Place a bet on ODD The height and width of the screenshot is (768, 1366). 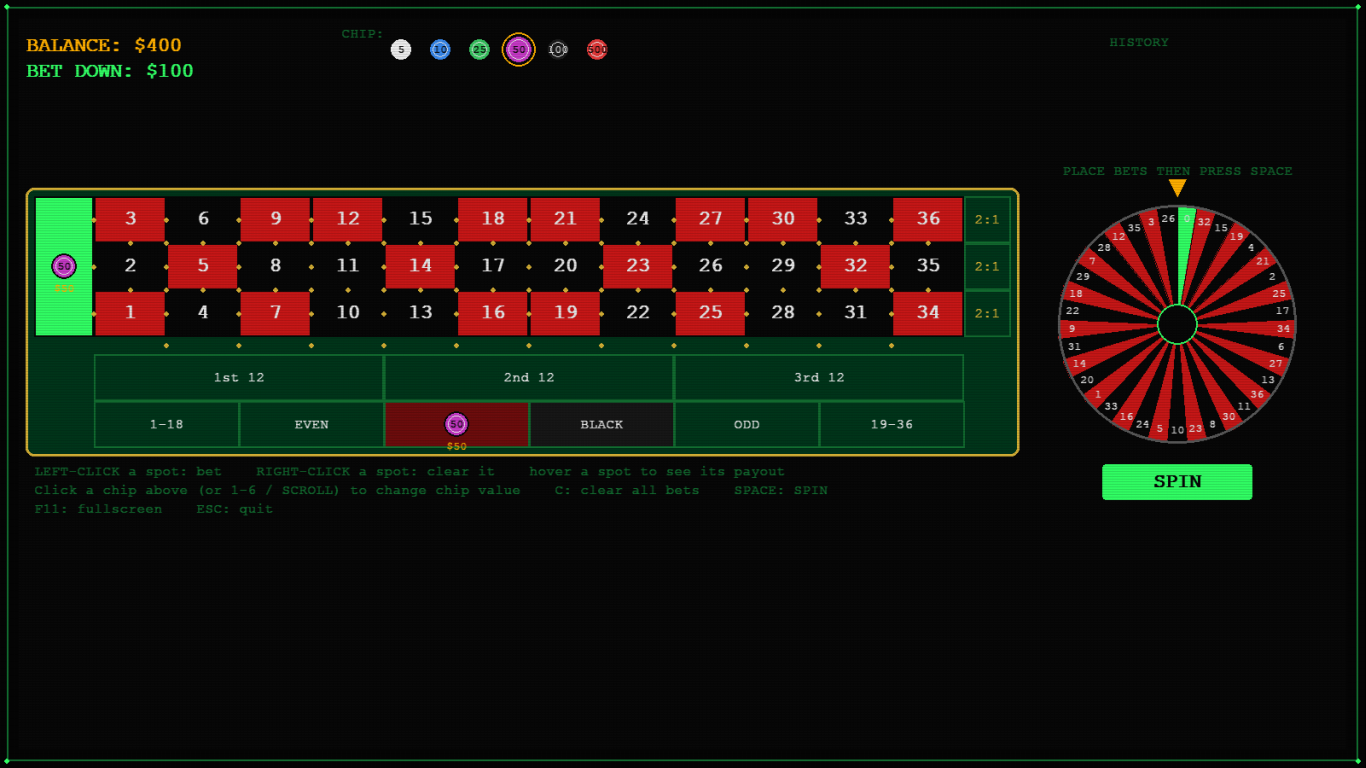tap(747, 424)
